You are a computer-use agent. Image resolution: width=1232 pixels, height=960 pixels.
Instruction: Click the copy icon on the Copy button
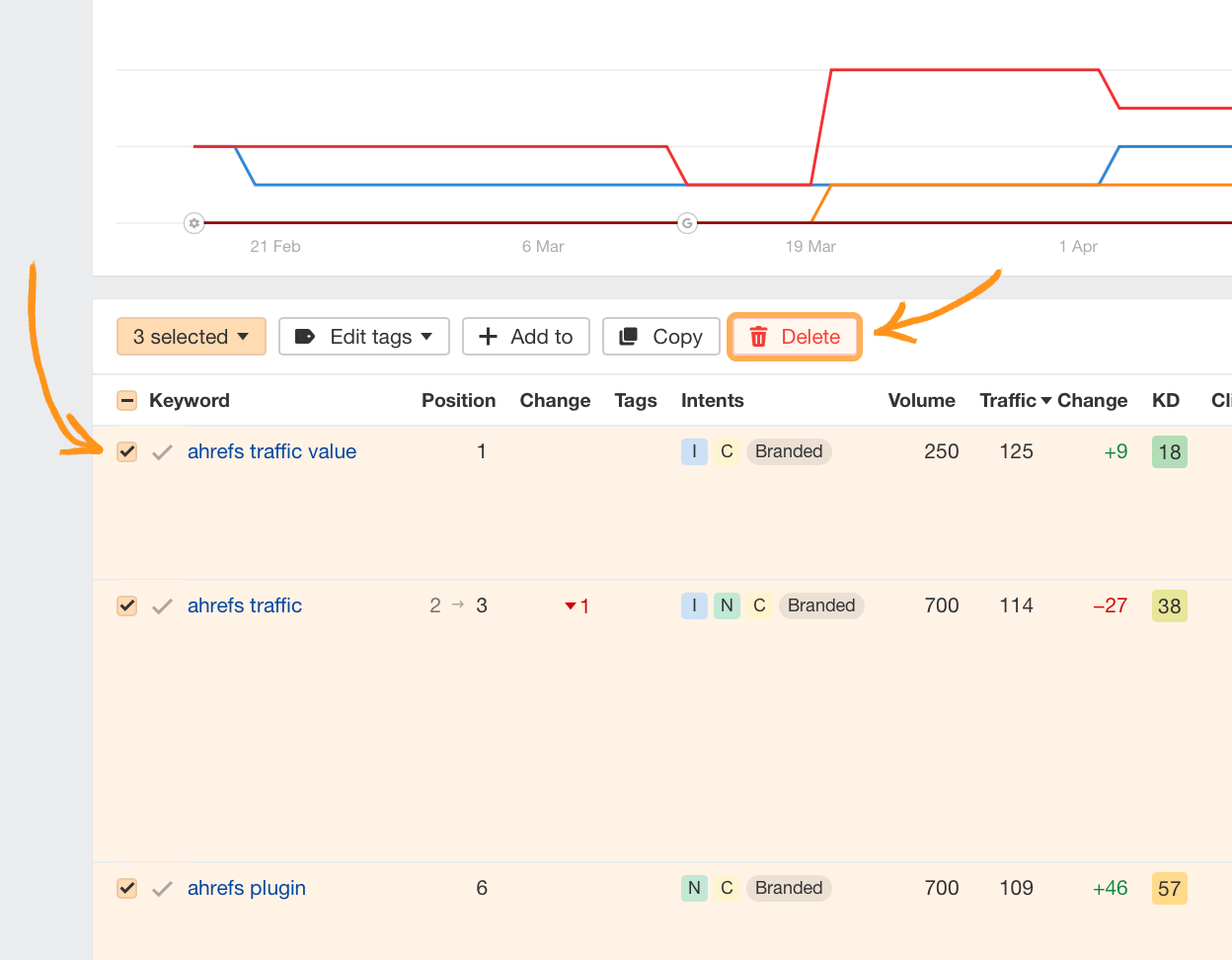629,336
